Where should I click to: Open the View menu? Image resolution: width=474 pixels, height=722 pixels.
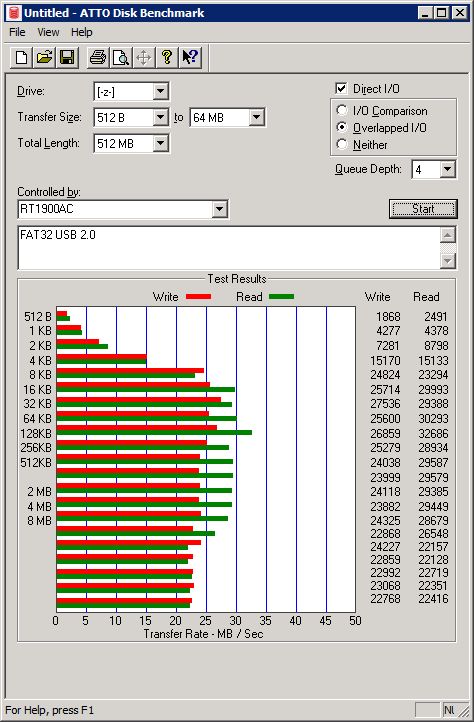(48, 32)
